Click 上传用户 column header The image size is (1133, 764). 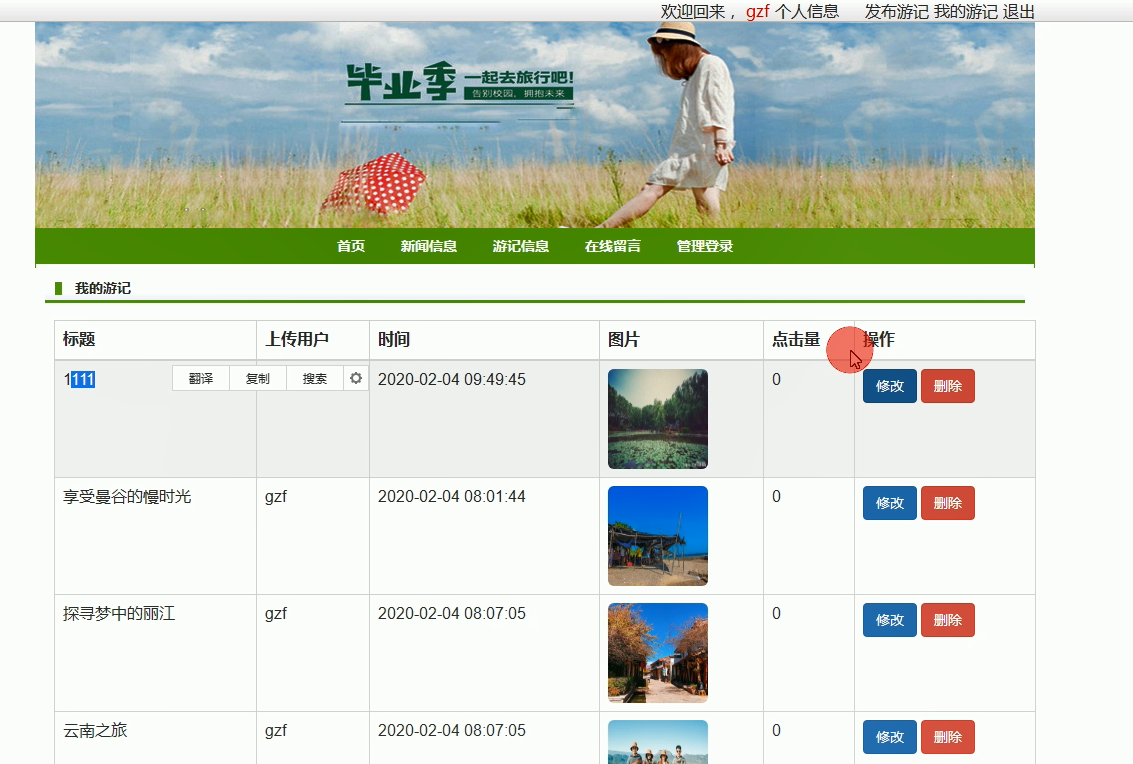(x=297, y=339)
